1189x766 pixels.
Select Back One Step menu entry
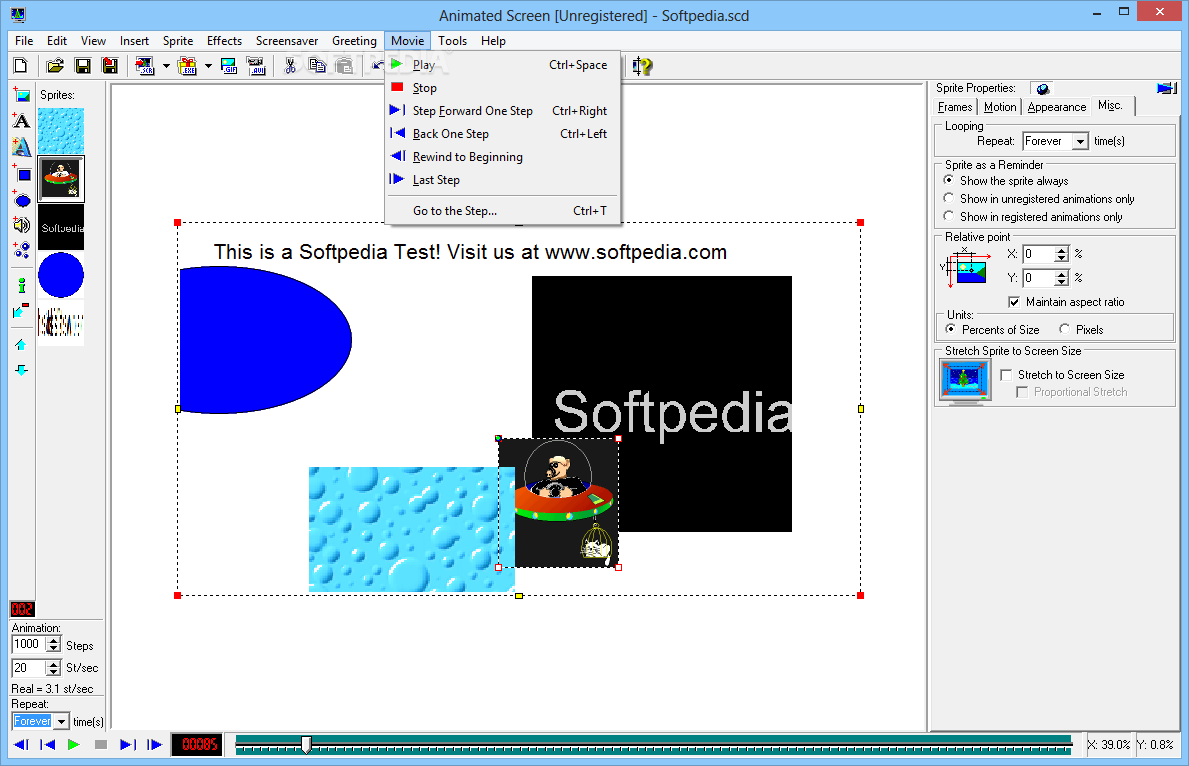(x=503, y=133)
